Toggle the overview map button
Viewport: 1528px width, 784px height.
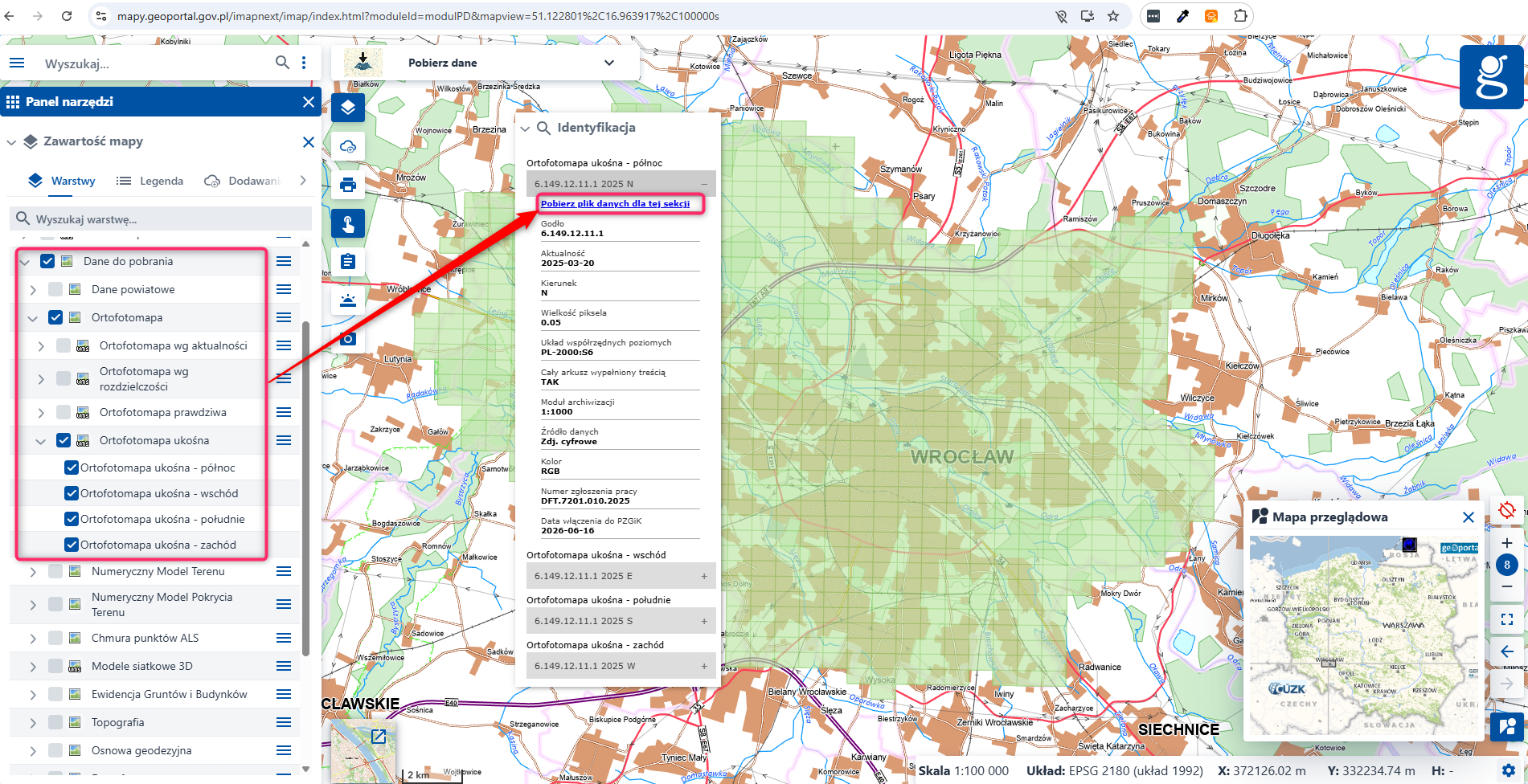click(1507, 727)
